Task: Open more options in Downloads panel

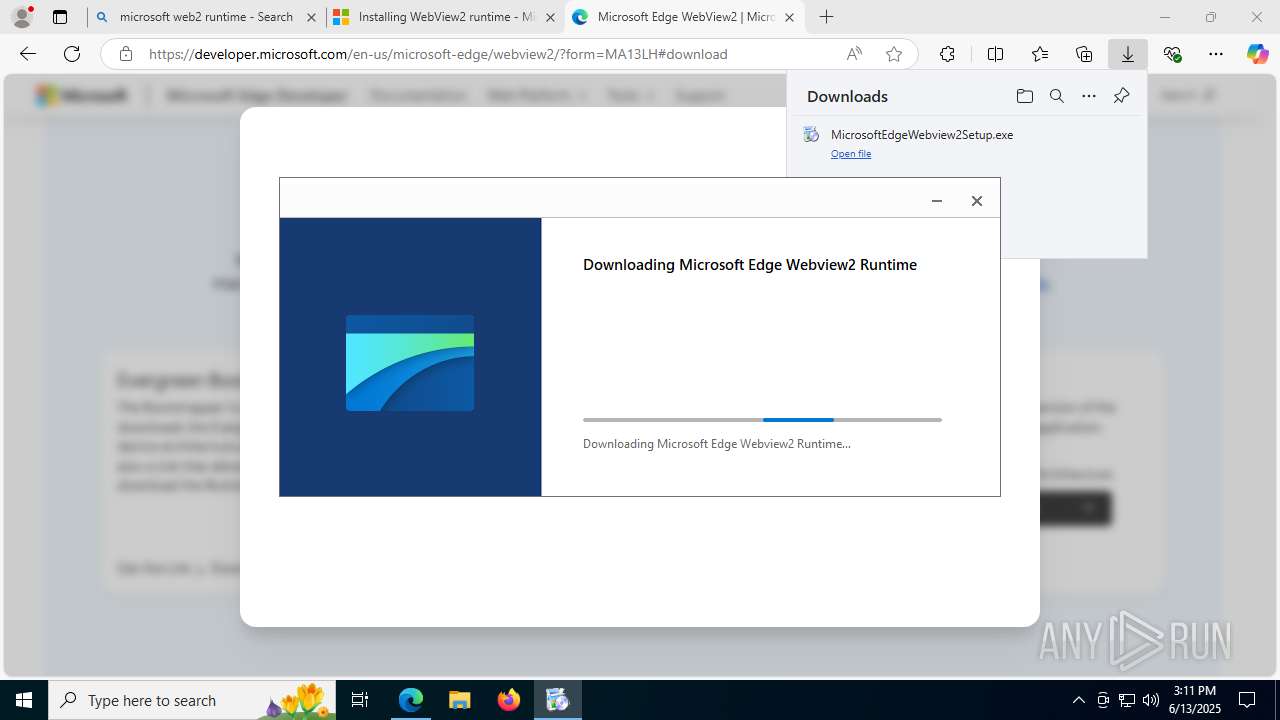Action: tap(1089, 96)
